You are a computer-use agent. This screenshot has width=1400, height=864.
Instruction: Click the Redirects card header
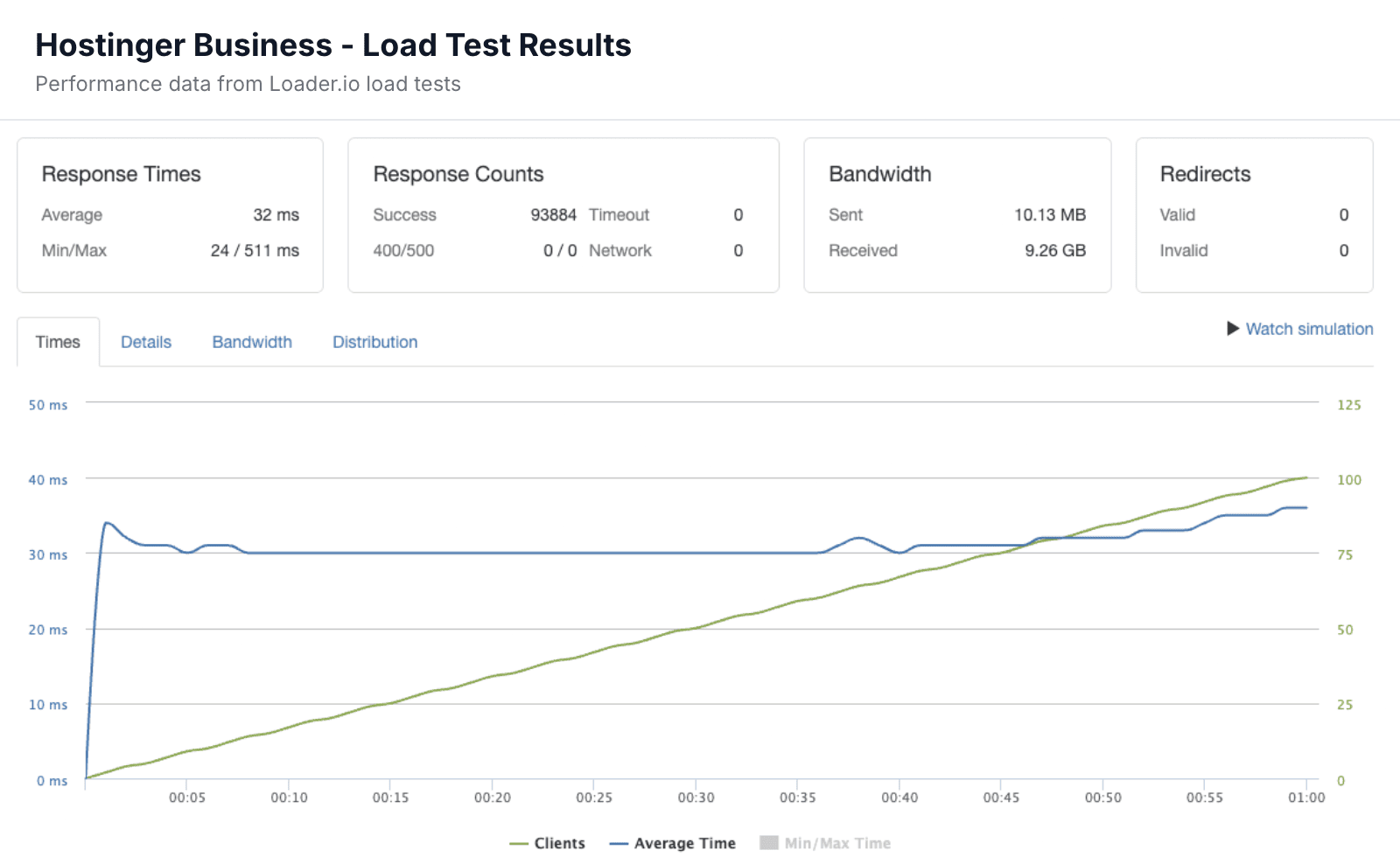pyautogui.click(x=1206, y=174)
